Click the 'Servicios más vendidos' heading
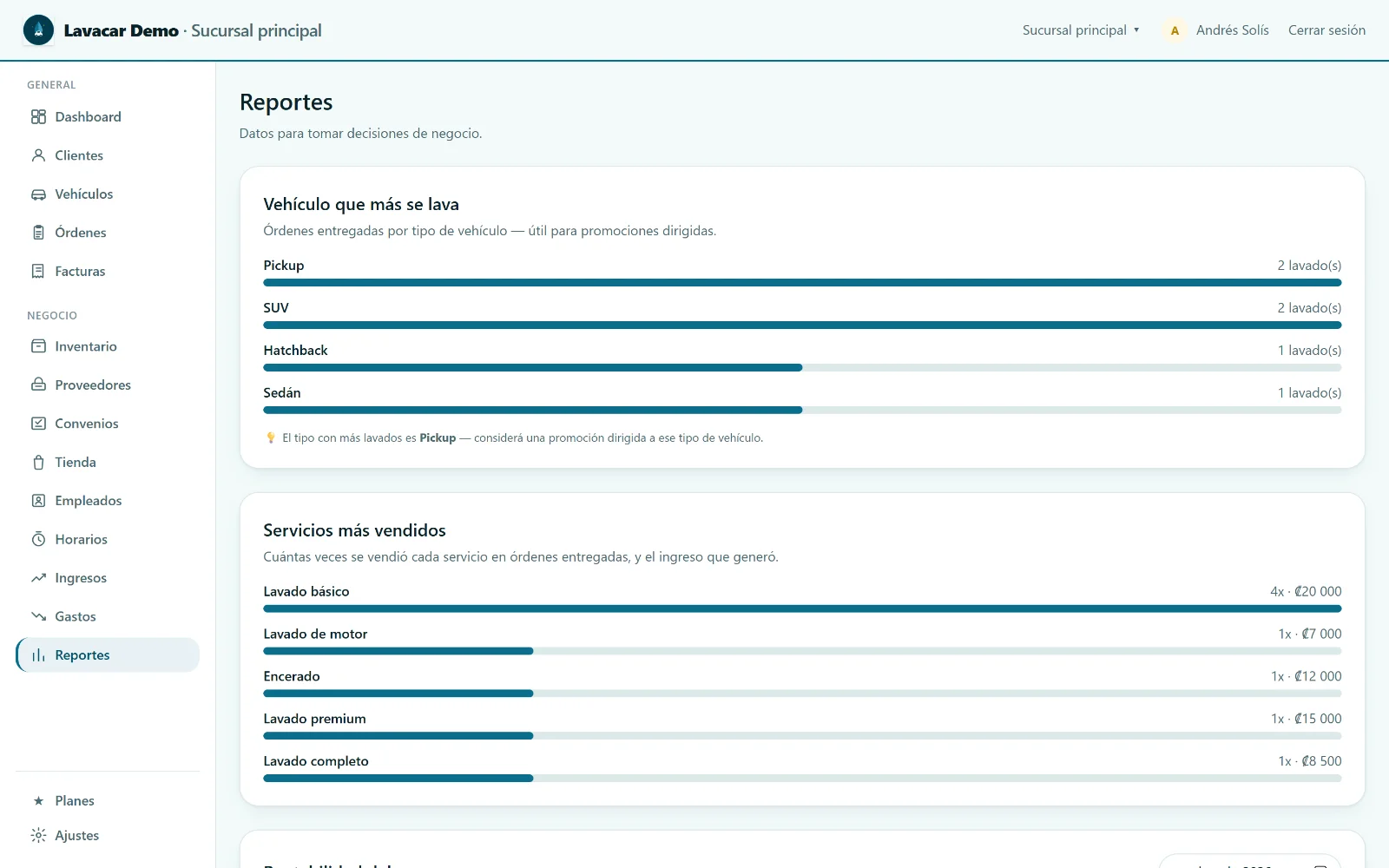This screenshot has width=1389, height=868. click(x=354, y=530)
